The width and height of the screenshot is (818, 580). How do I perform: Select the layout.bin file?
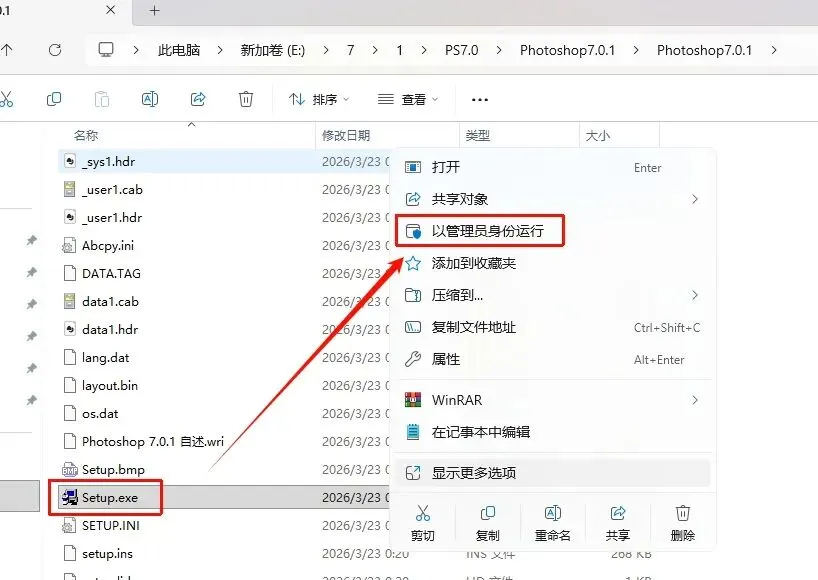point(110,385)
